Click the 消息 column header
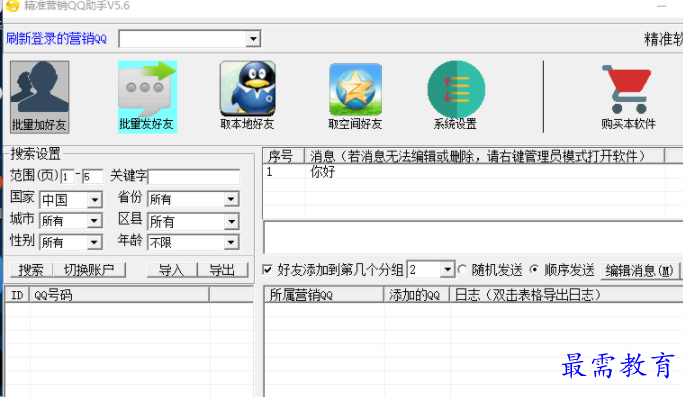 coord(484,156)
